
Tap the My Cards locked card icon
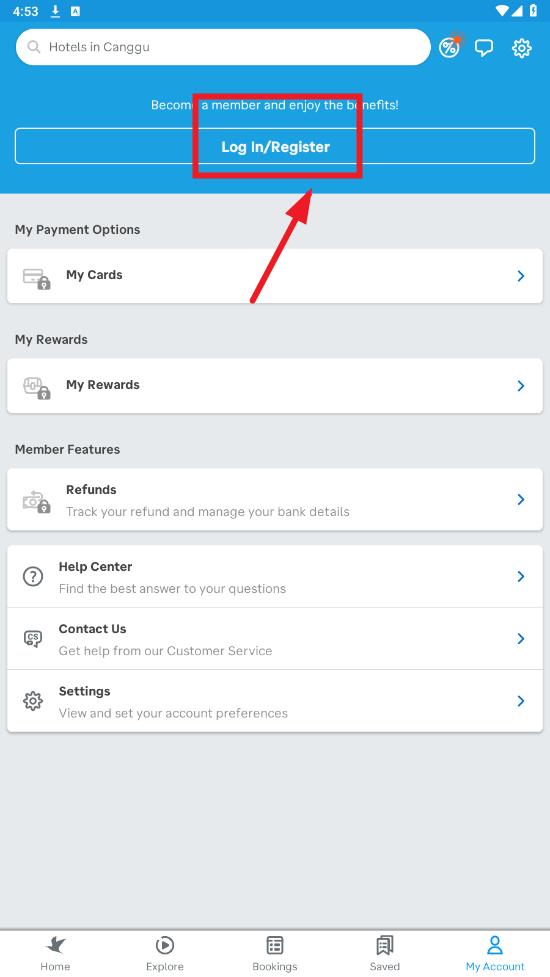pyautogui.click(x=36, y=279)
